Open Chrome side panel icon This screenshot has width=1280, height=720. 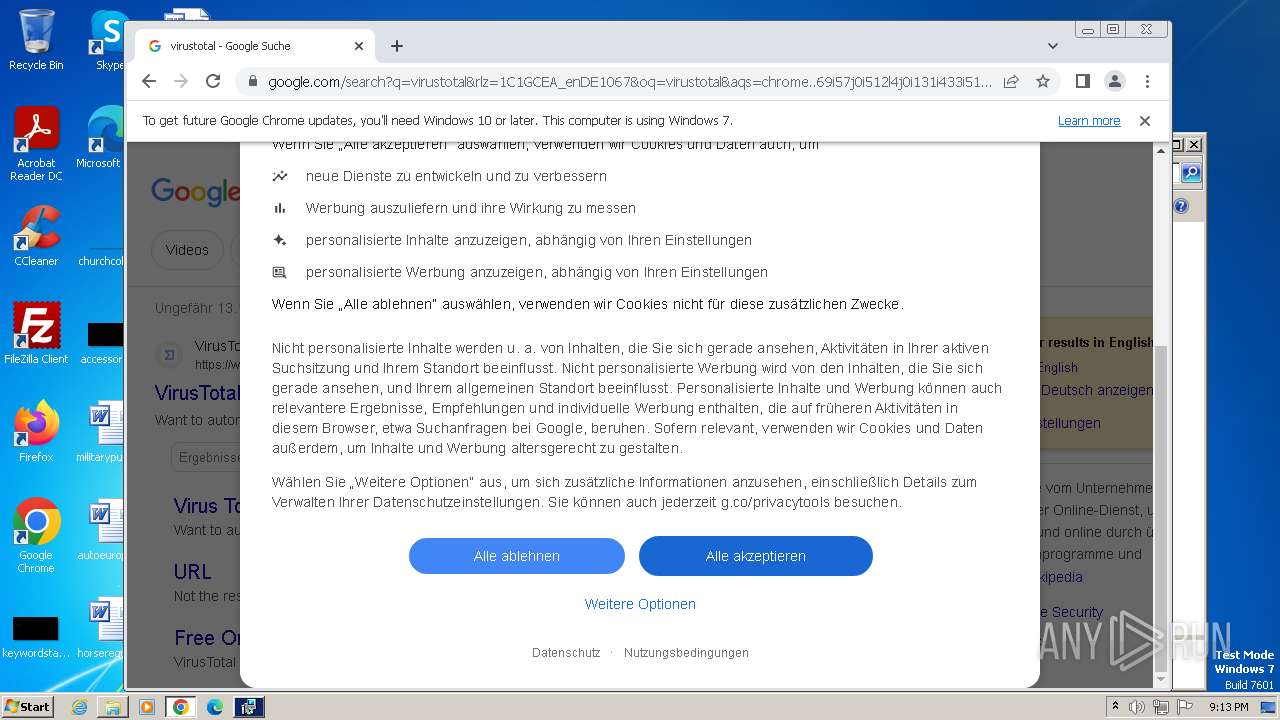[1082, 81]
